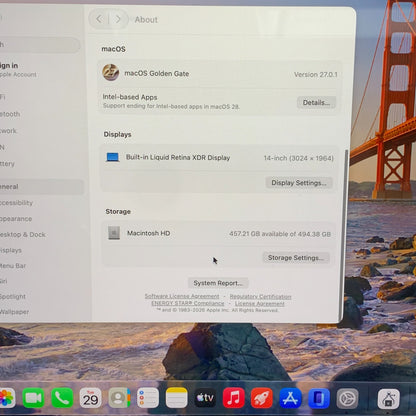Screen dimensions: 416x416
Task: Open the Software License Agreement link
Action: [182, 296]
